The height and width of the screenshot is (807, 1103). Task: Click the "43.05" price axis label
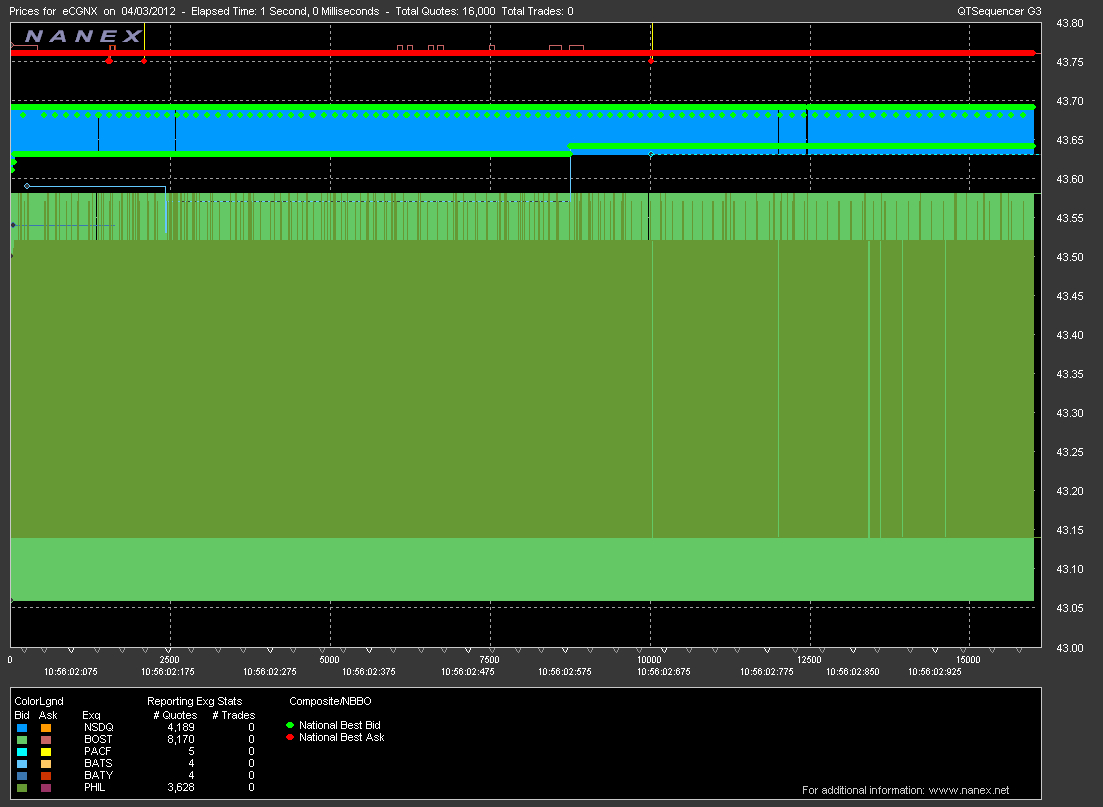1070,609
